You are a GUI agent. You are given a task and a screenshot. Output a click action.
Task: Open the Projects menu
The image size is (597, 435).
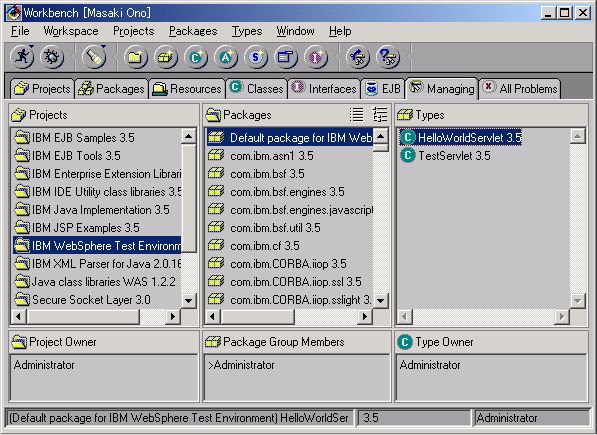click(134, 31)
